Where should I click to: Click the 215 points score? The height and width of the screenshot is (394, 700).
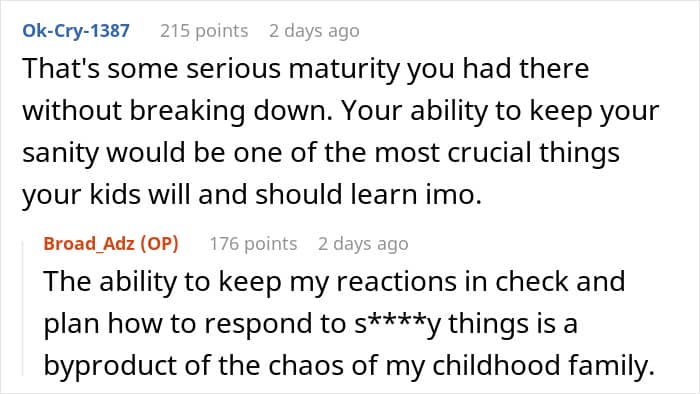(x=204, y=31)
